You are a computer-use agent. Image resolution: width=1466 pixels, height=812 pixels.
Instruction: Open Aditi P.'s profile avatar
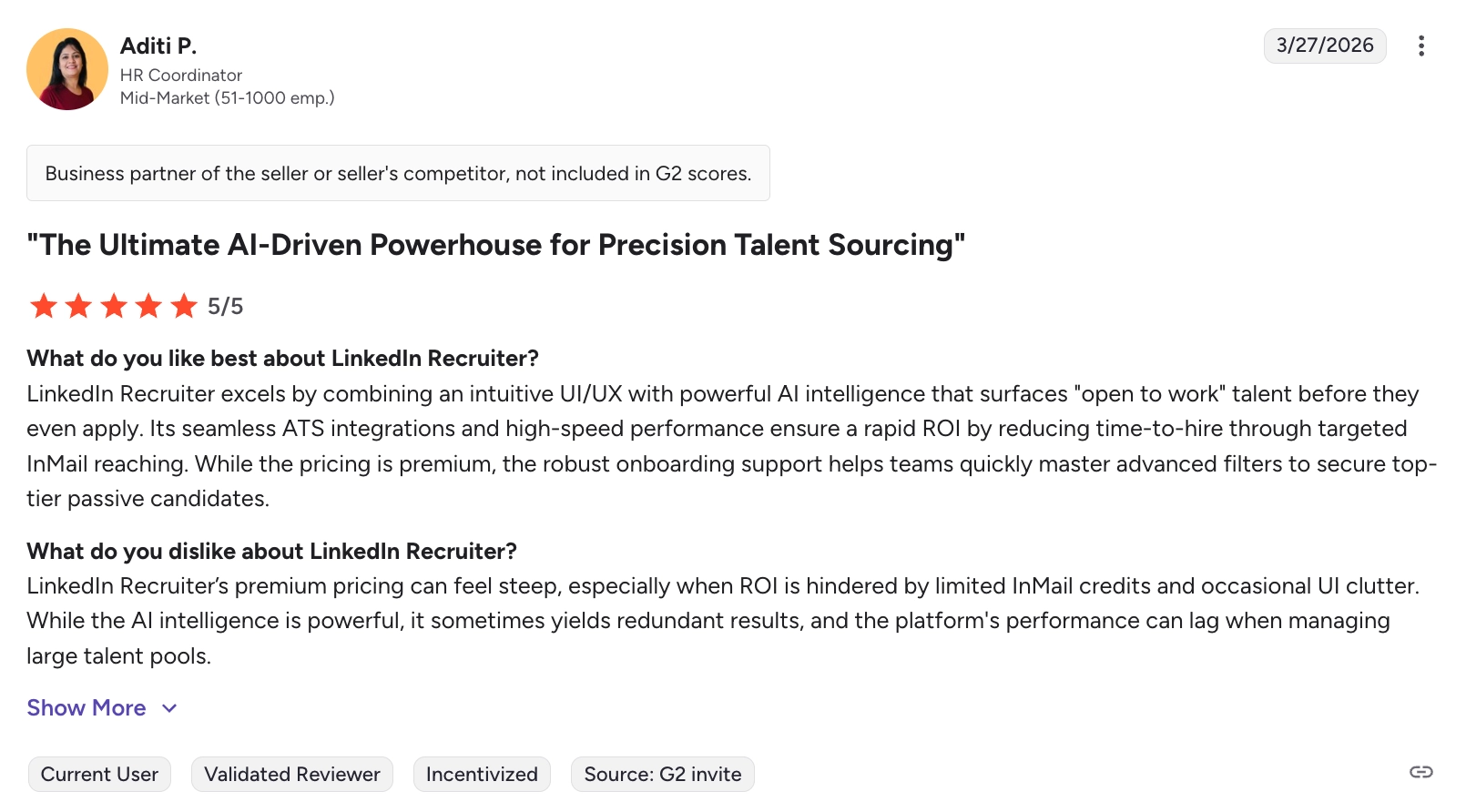tap(67, 69)
